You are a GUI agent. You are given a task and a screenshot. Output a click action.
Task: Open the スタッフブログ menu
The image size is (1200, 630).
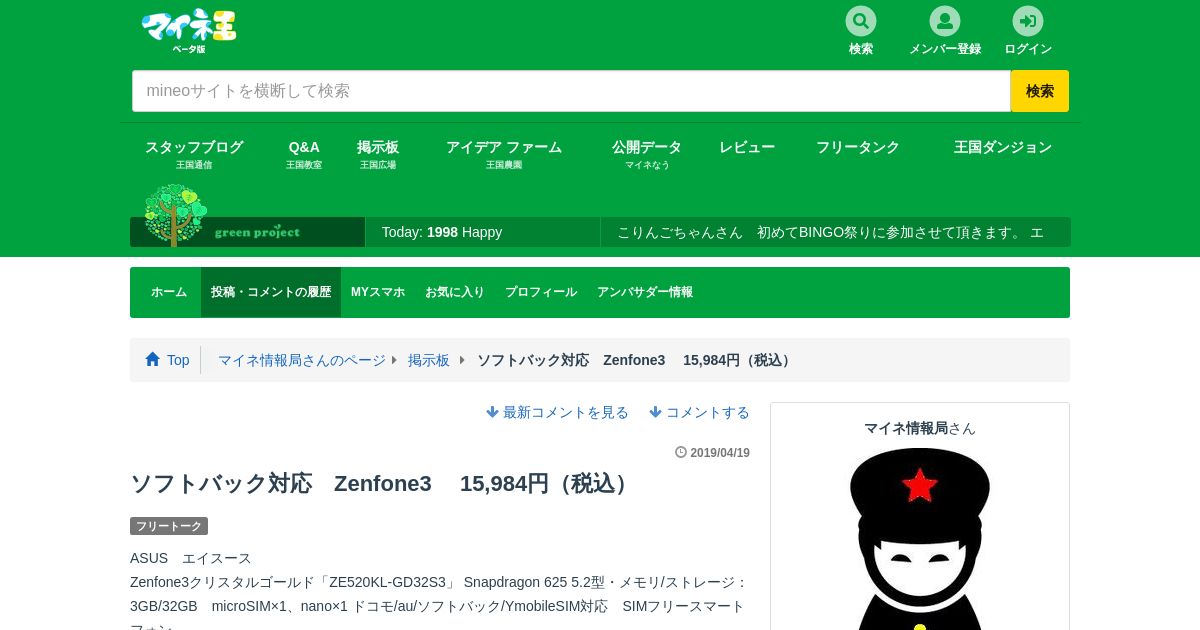pyautogui.click(x=194, y=154)
